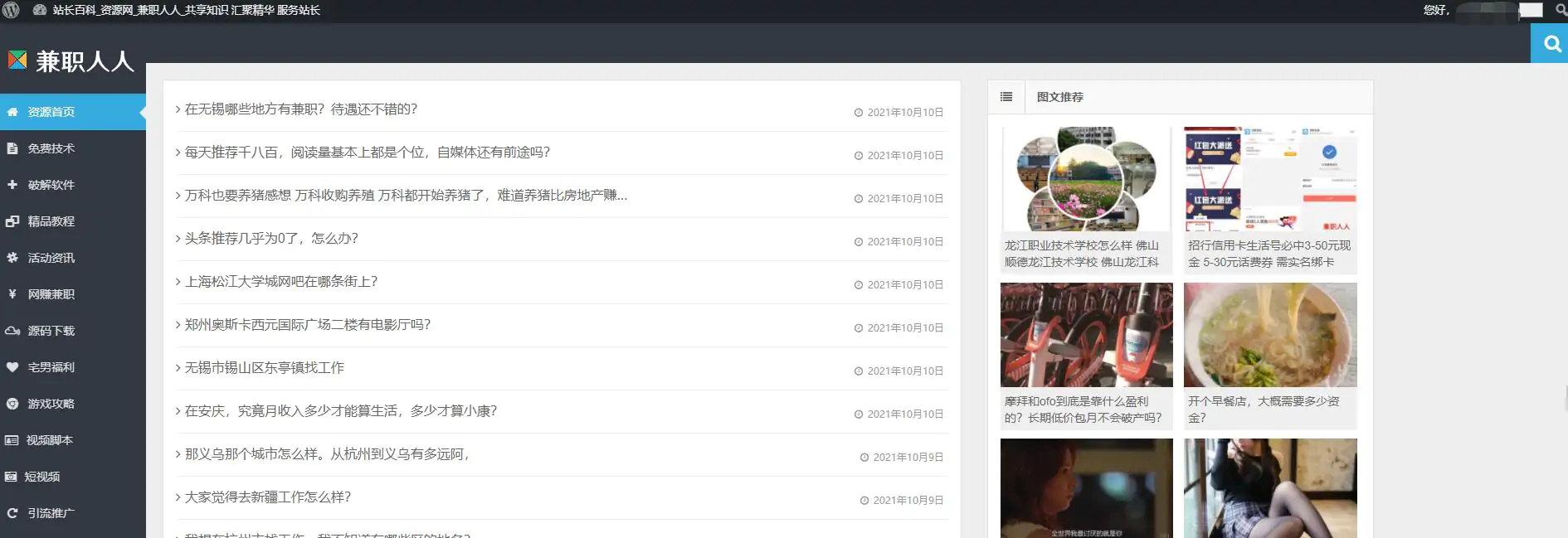Open the 破解软件 menu item
Image resolution: width=1568 pixels, height=538 pixels.
73,185
